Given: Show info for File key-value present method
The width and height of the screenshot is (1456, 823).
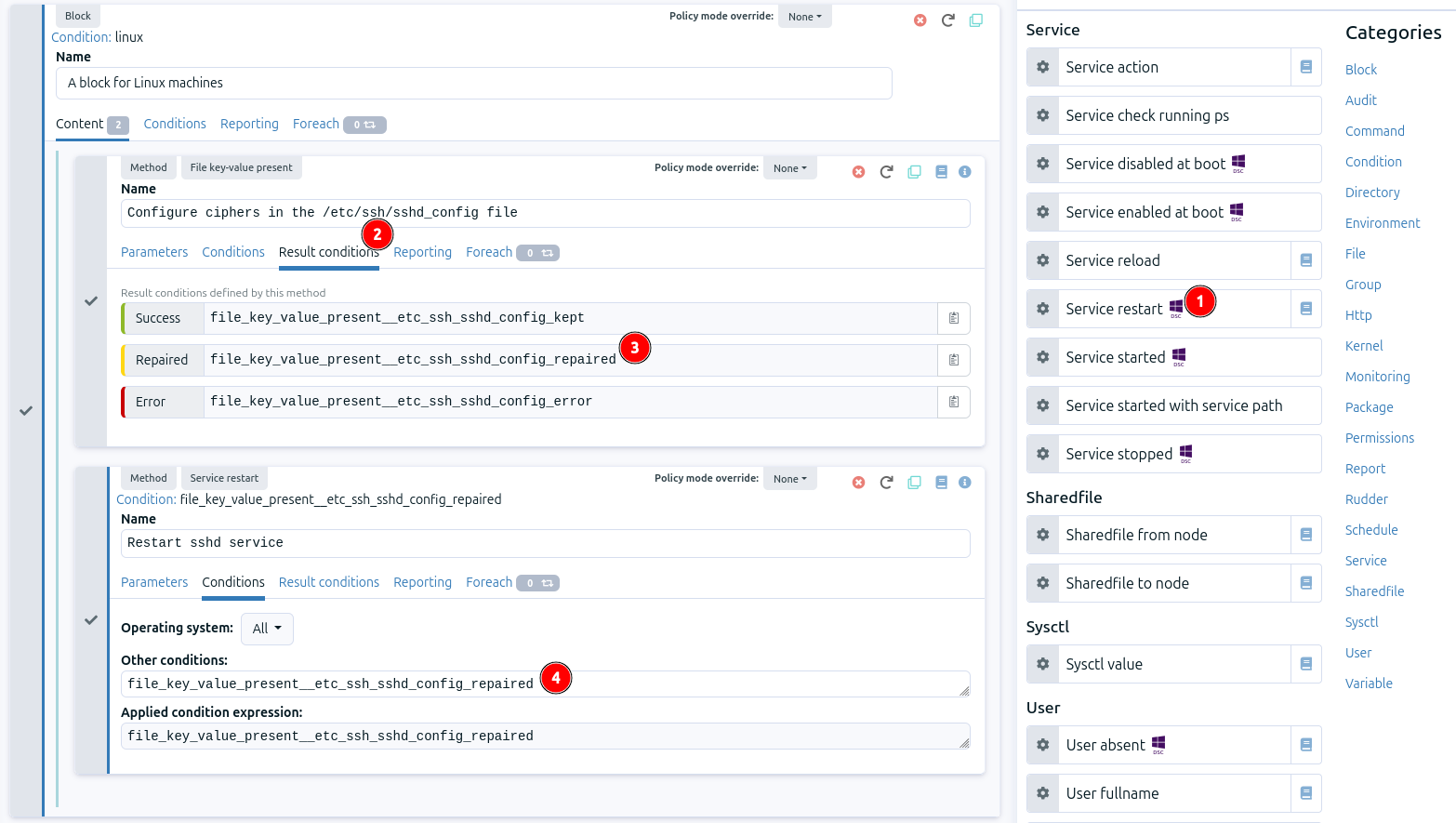Looking at the screenshot, I should tap(964, 172).
